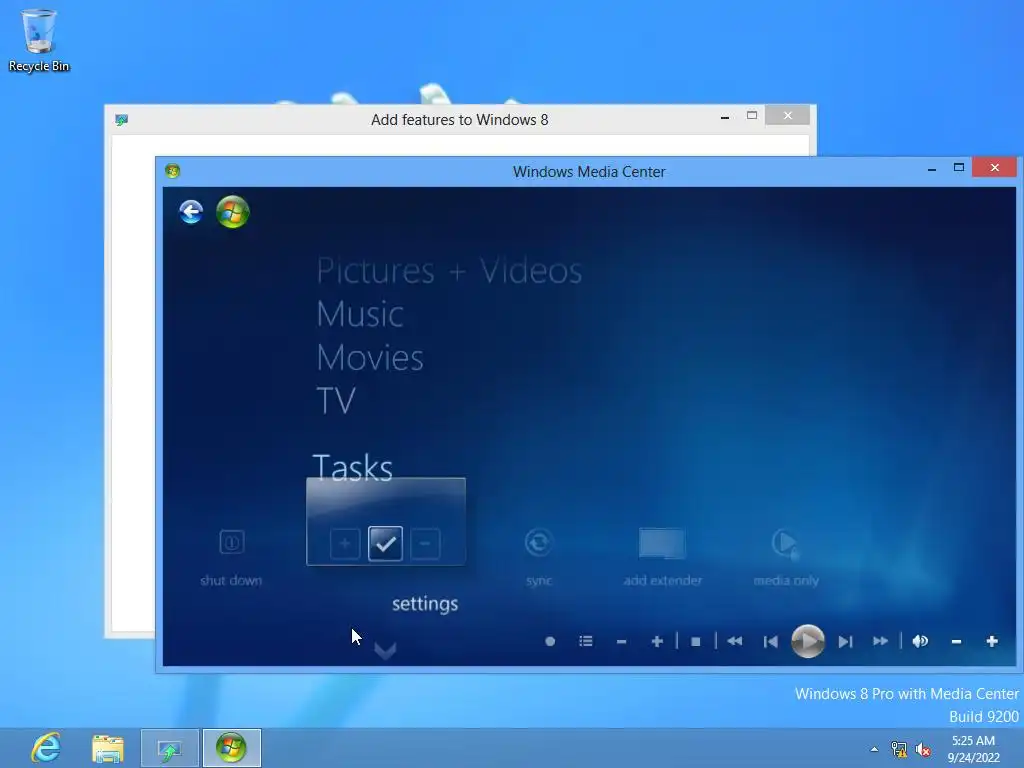The image size is (1024, 768).
Task: Open the network status tray icon
Action: coord(899,749)
